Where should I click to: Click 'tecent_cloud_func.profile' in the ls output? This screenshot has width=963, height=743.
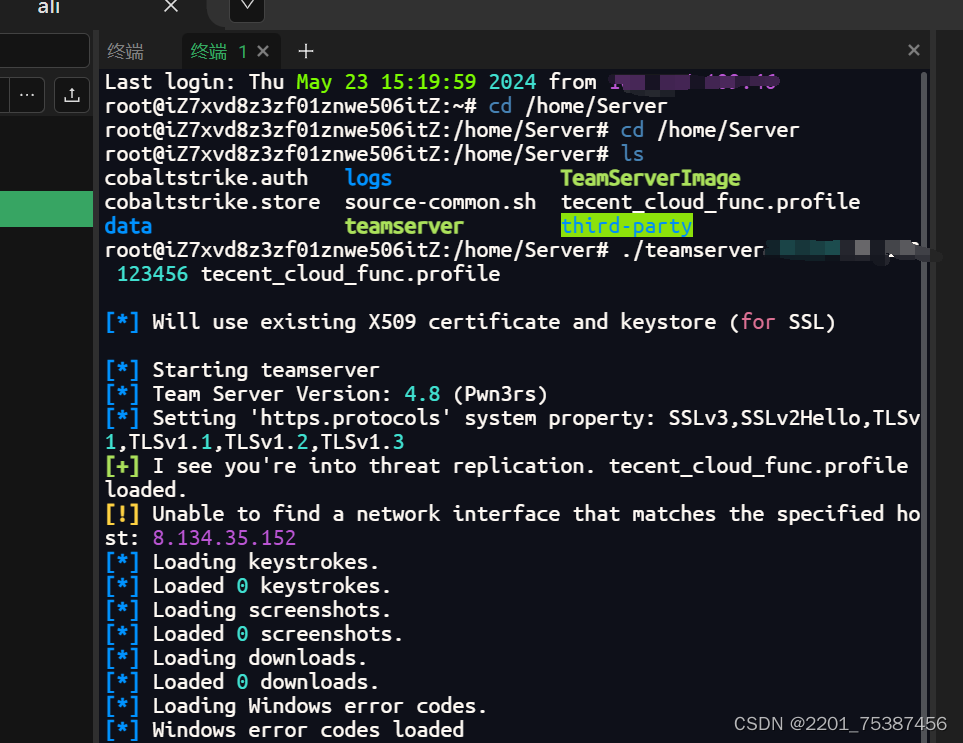pos(711,202)
